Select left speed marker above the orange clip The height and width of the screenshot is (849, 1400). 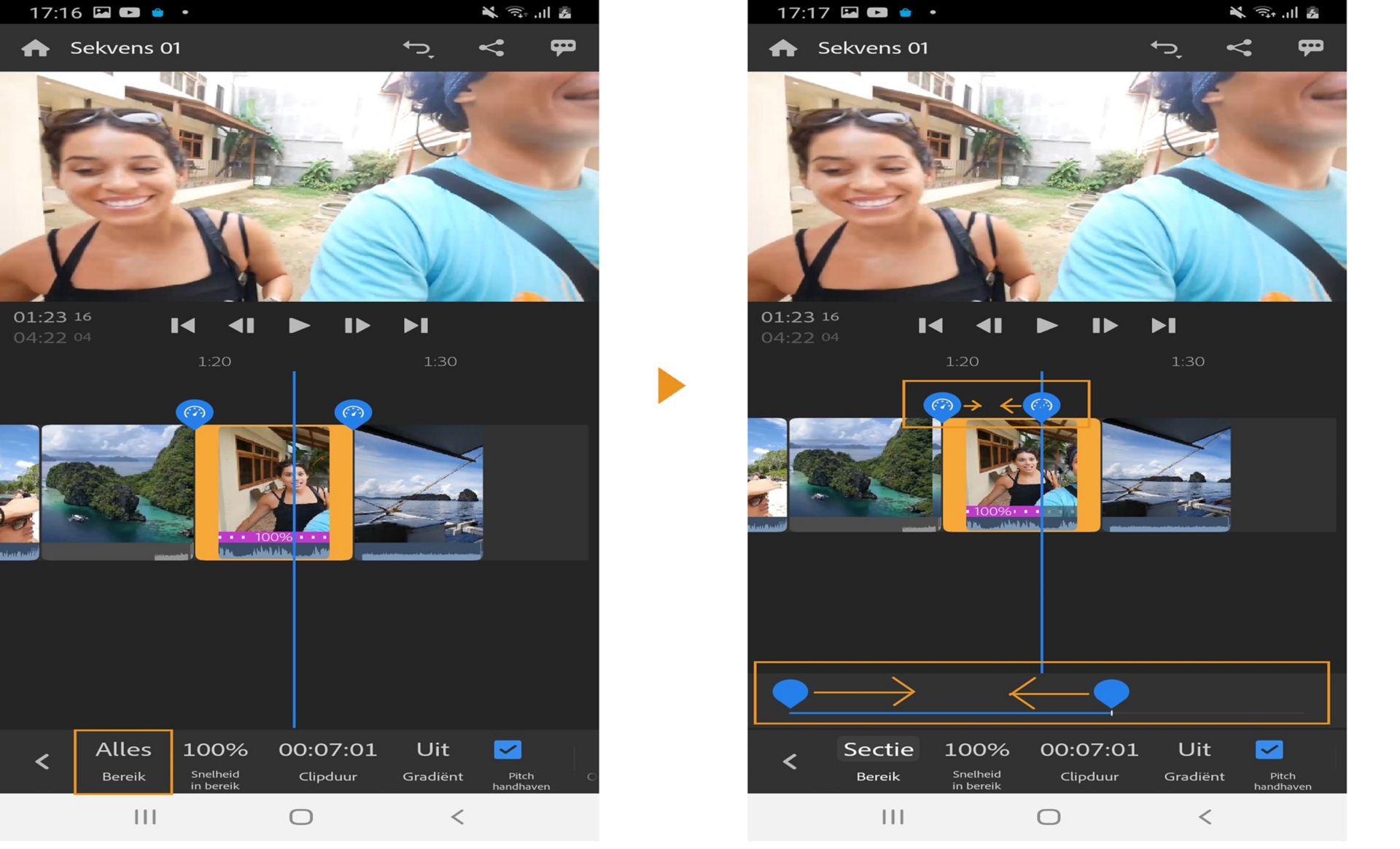[195, 413]
